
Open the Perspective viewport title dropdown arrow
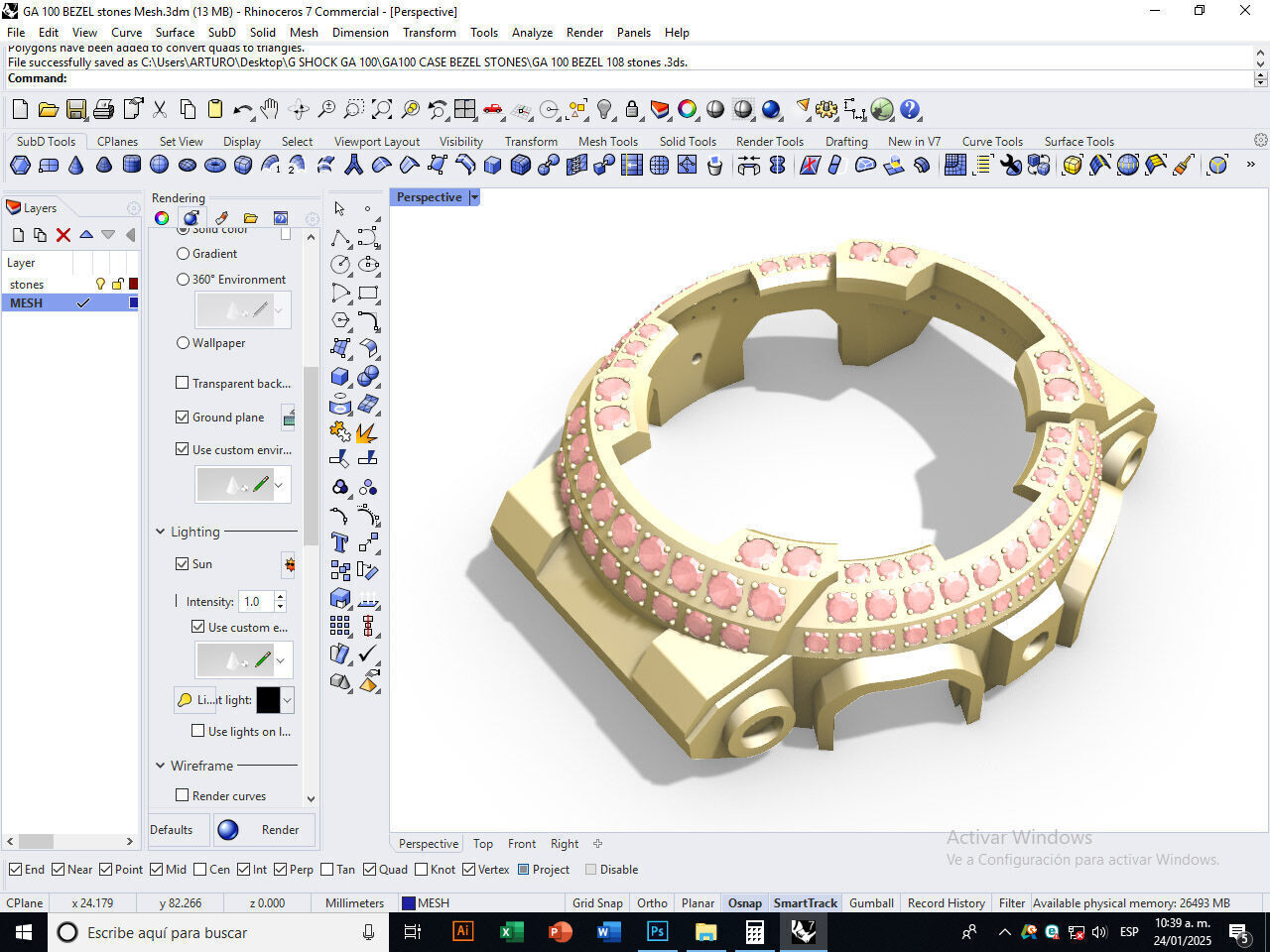tap(474, 197)
